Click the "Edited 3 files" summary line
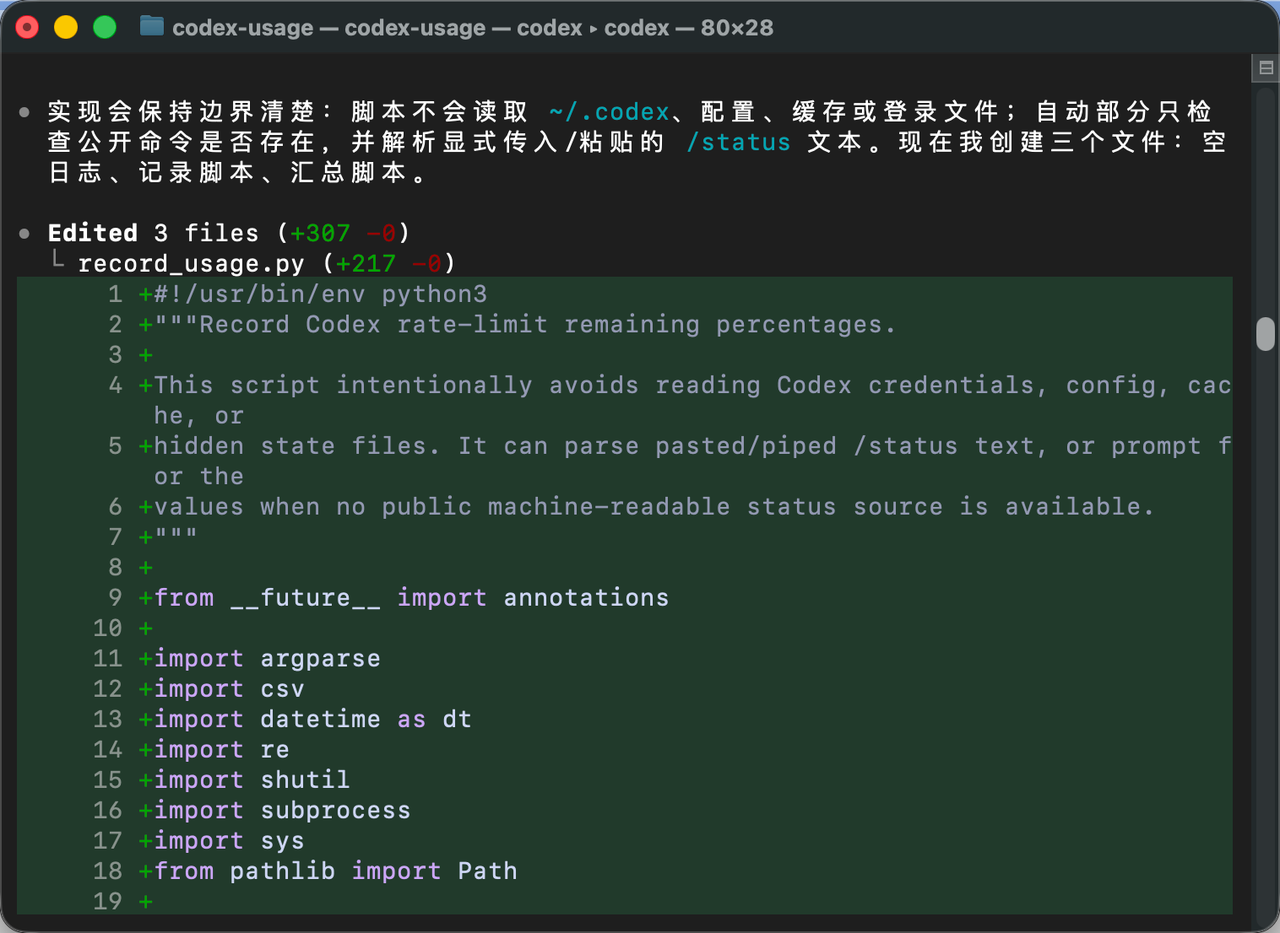1280x933 pixels. [229, 233]
